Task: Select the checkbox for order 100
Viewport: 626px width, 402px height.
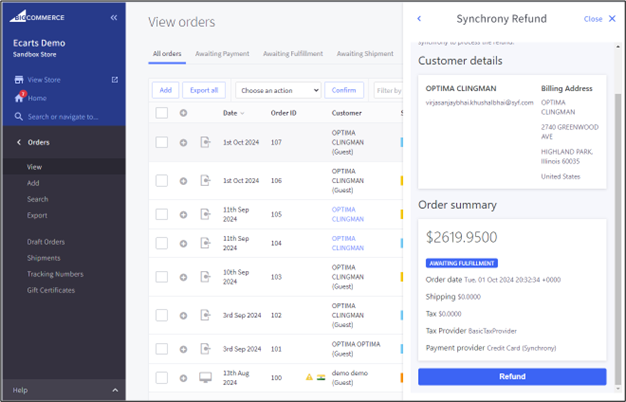Action: click(162, 378)
